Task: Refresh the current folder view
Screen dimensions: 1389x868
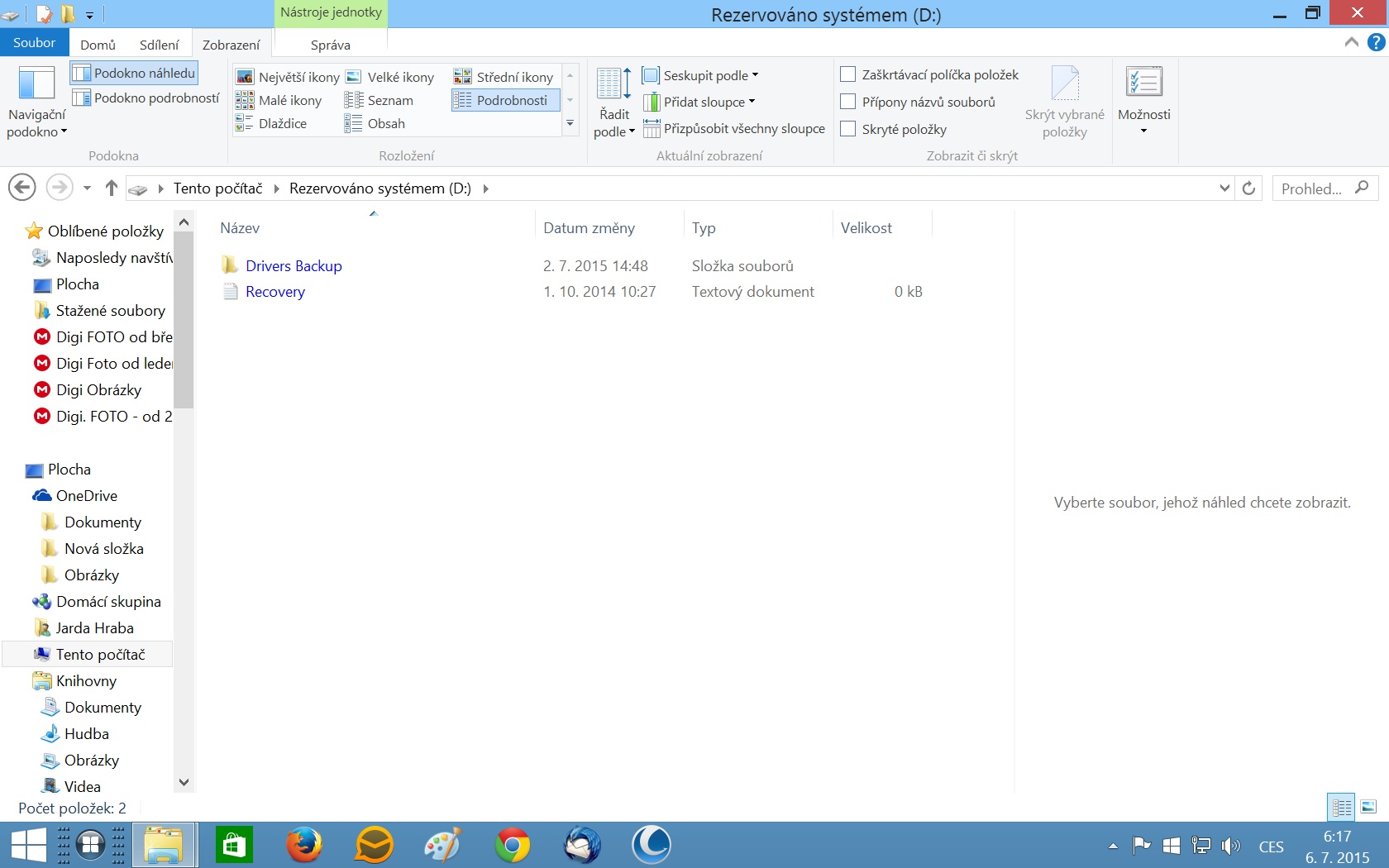Action: (1248, 188)
